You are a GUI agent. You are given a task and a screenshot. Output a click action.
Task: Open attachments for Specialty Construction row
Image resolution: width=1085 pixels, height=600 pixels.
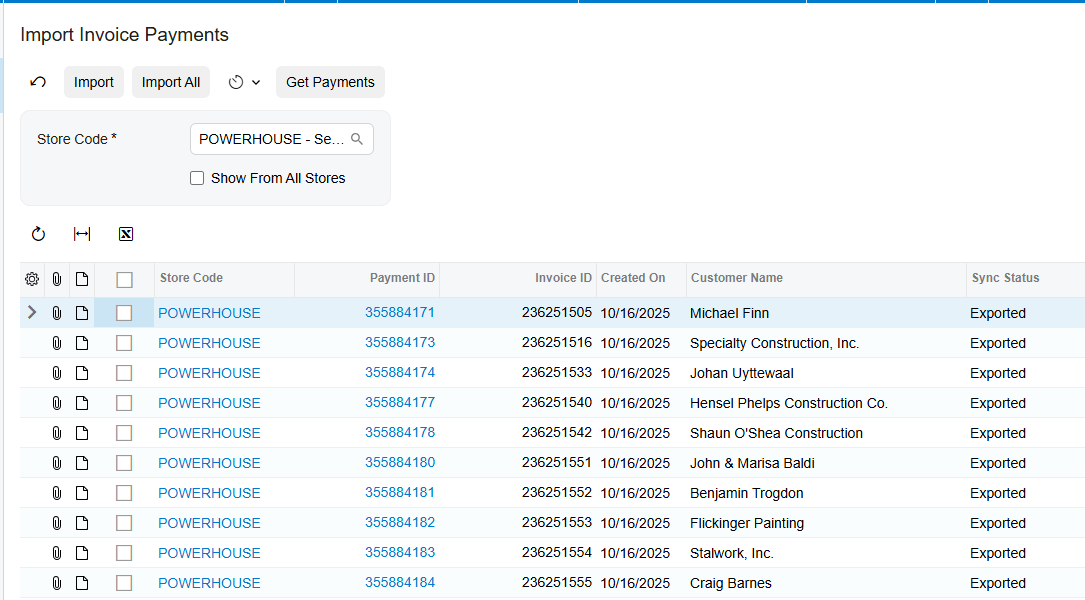[x=57, y=343]
